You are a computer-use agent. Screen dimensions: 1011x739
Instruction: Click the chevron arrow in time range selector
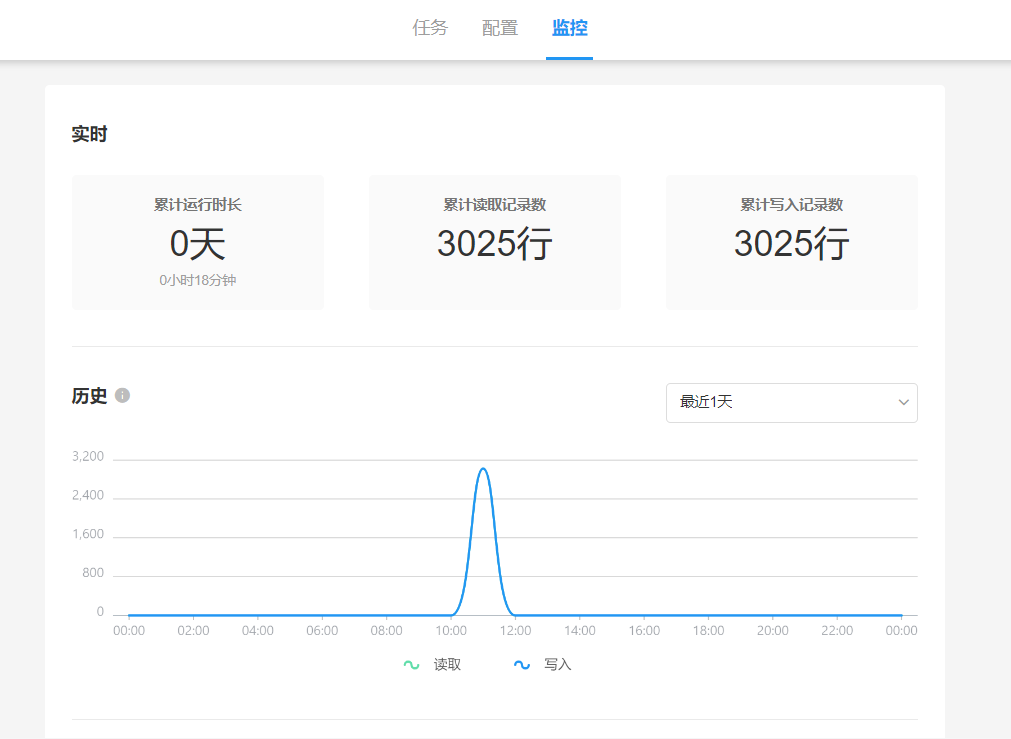[903, 402]
